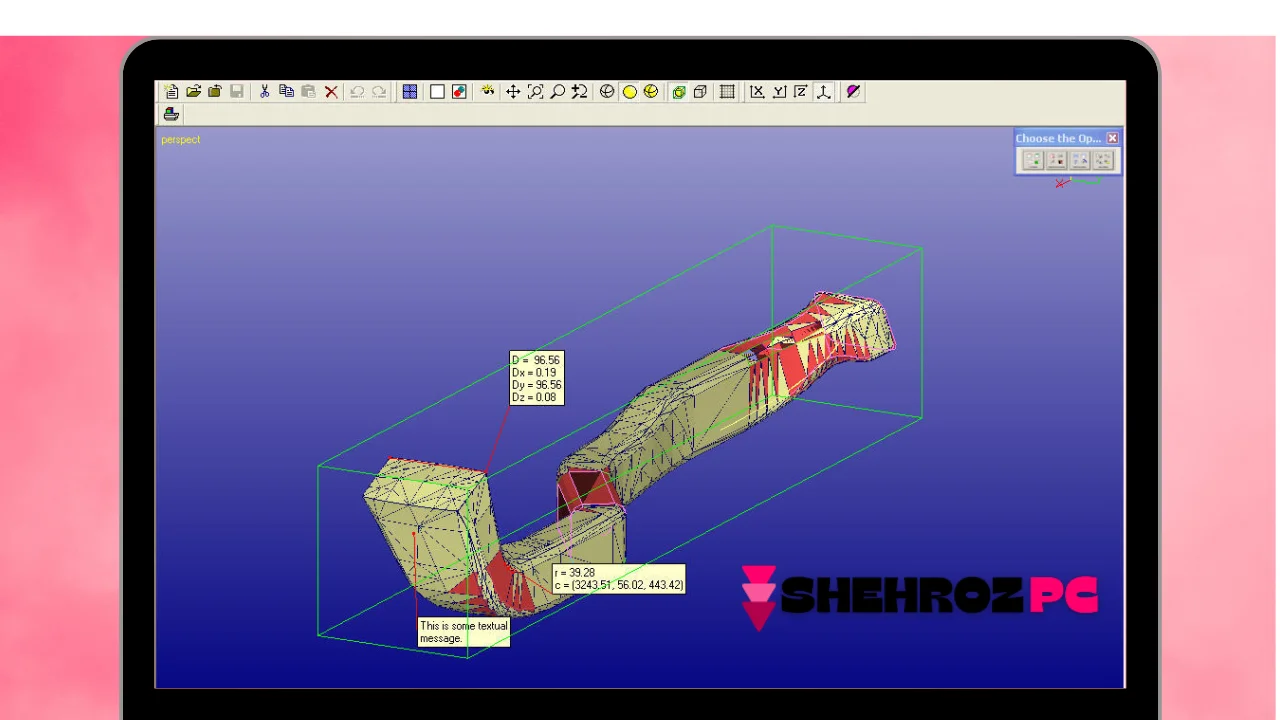Select the magnifier zoom tool

coord(558,92)
